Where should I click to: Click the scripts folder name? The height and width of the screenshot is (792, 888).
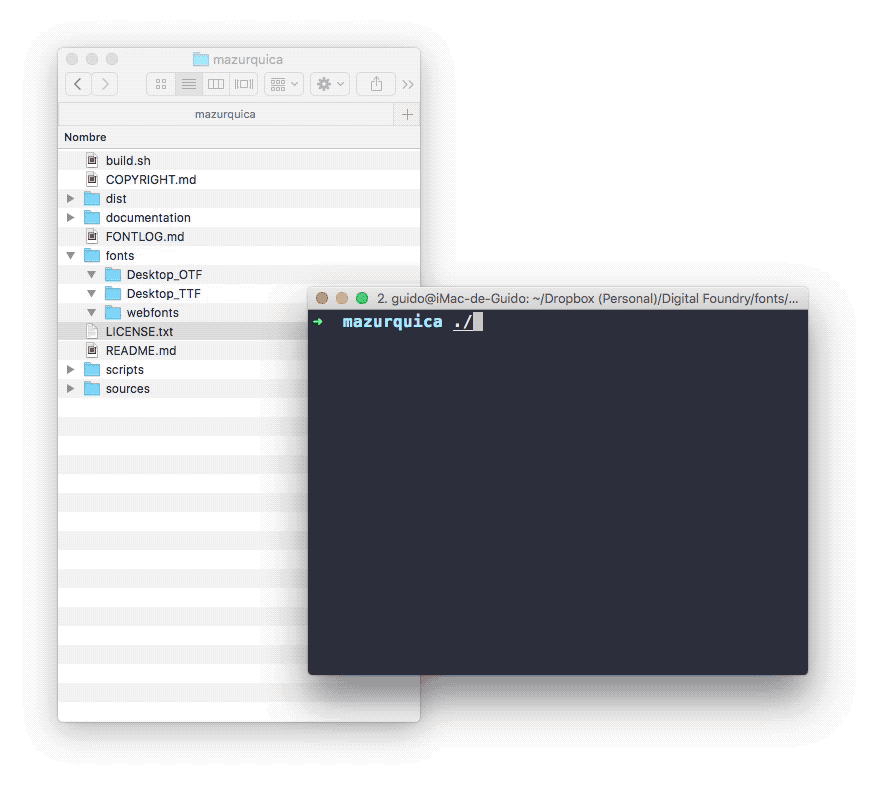point(125,370)
